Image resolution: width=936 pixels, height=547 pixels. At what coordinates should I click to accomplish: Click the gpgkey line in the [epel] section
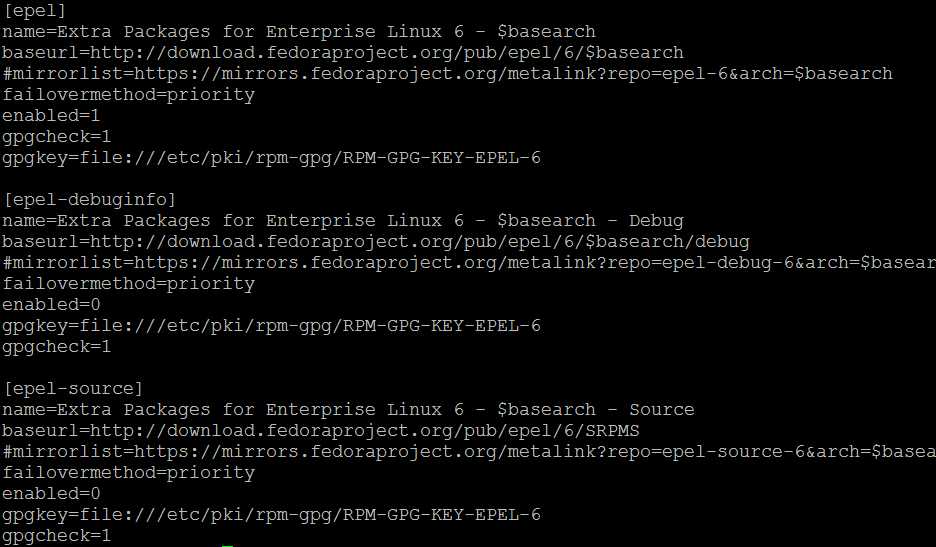271,157
